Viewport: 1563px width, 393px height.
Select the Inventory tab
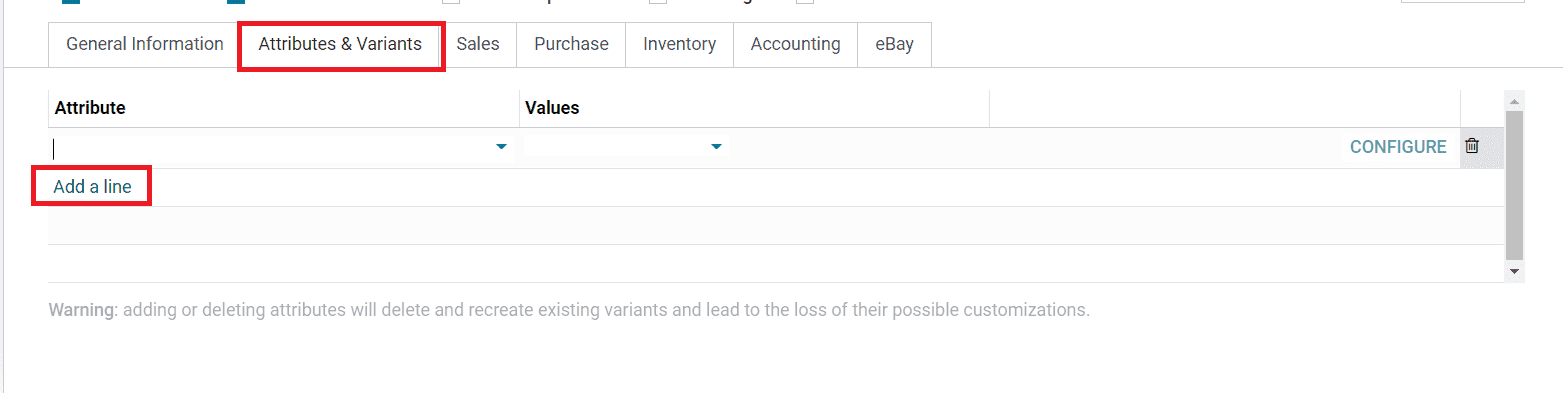pos(679,44)
